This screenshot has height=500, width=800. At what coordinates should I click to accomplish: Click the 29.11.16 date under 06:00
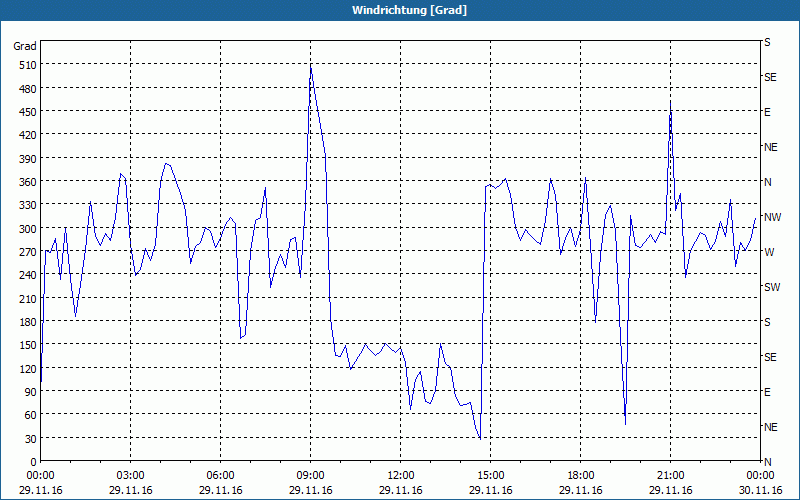(220, 491)
